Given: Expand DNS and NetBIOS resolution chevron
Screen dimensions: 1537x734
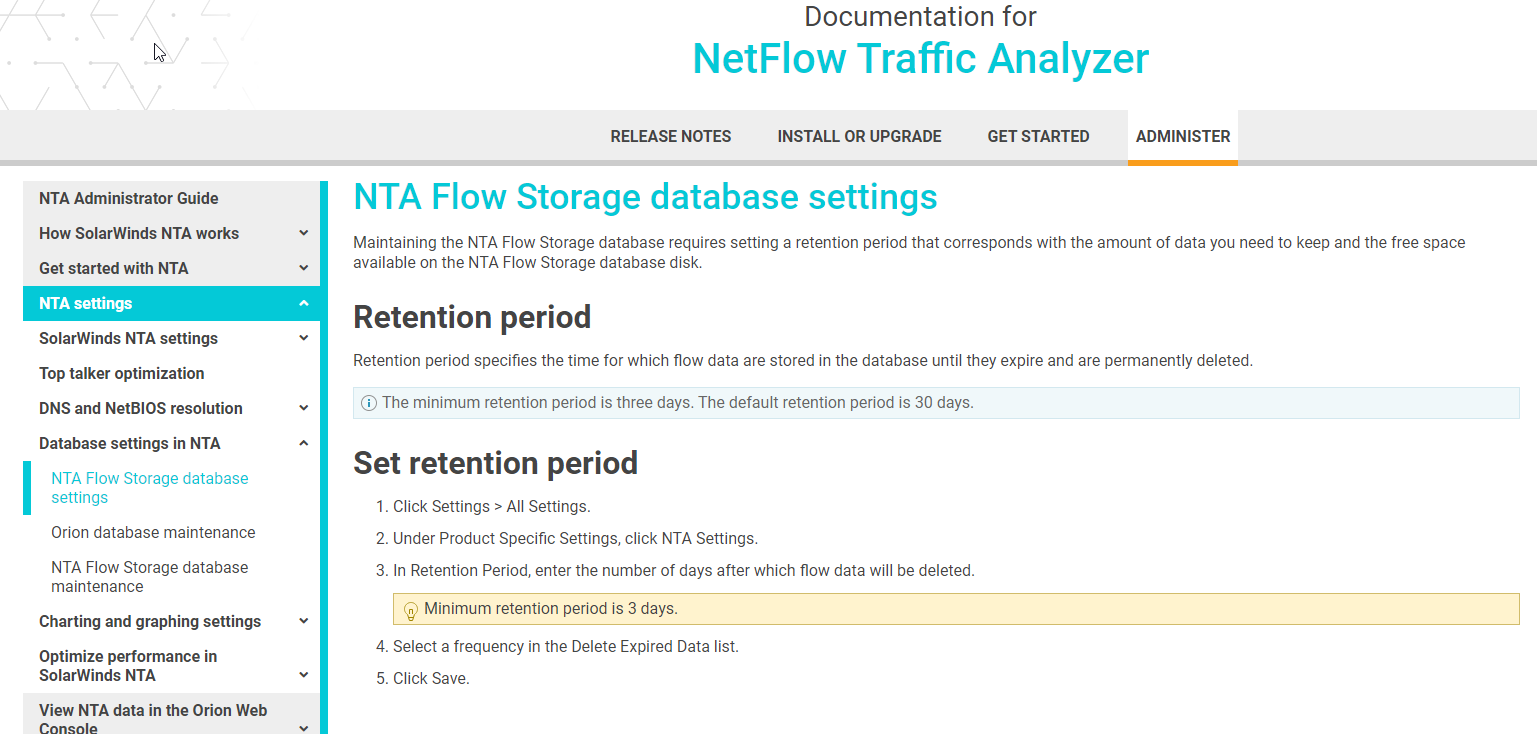Looking at the screenshot, I should tap(304, 408).
